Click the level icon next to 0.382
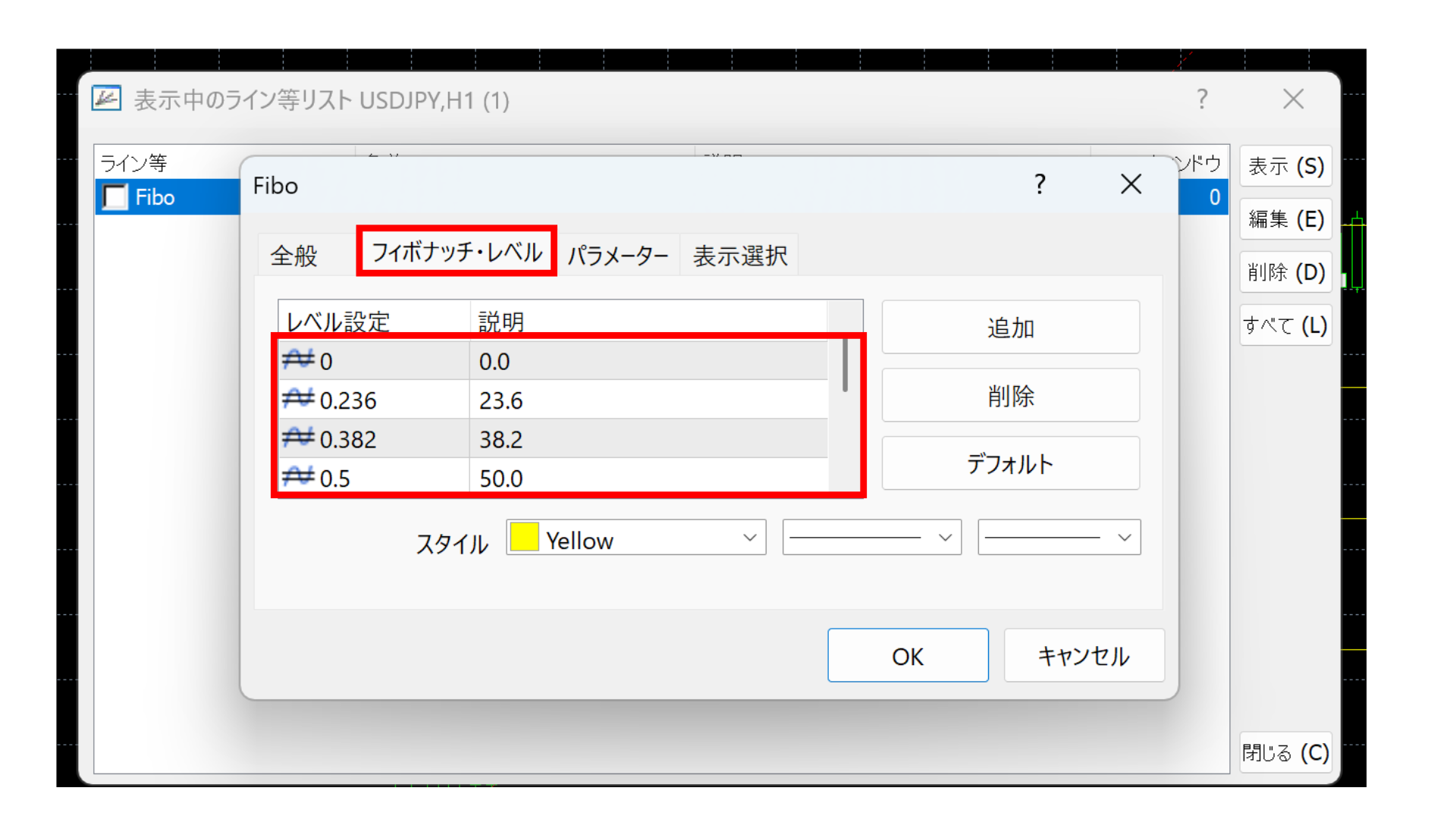The height and width of the screenshot is (819, 1456). click(299, 438)
